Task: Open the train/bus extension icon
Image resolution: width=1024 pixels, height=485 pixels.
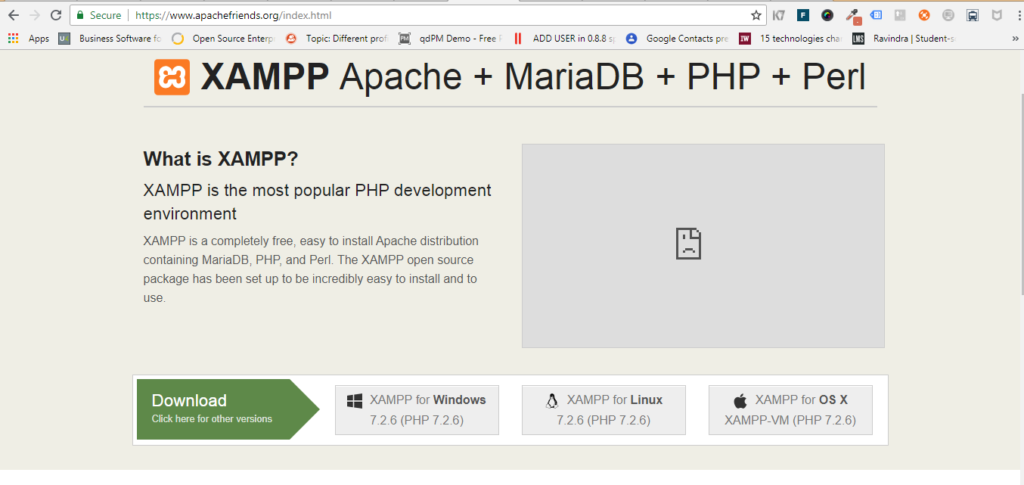Action: (972, 15)
